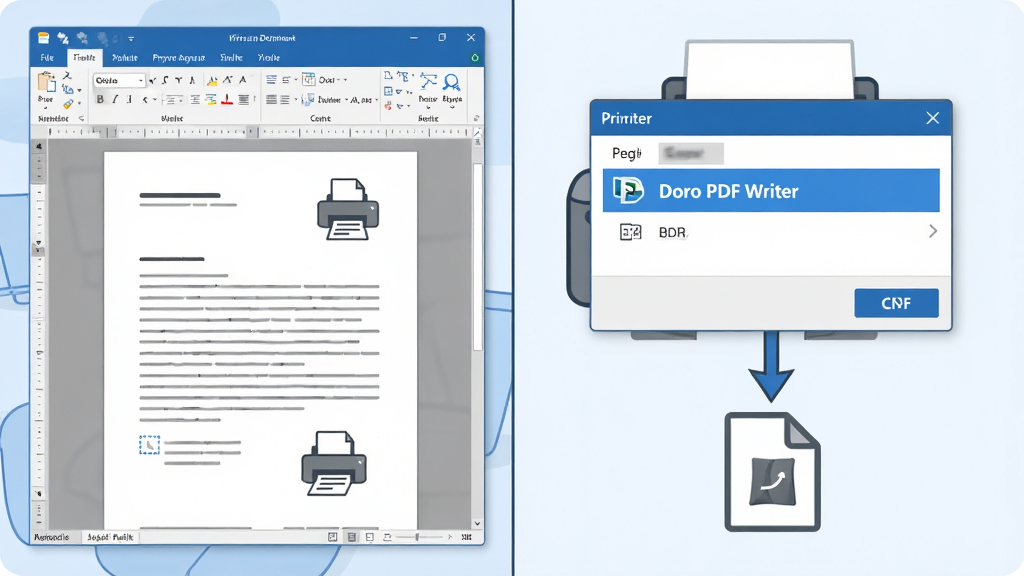Click the vertical scrollbar down arrow

477,523
